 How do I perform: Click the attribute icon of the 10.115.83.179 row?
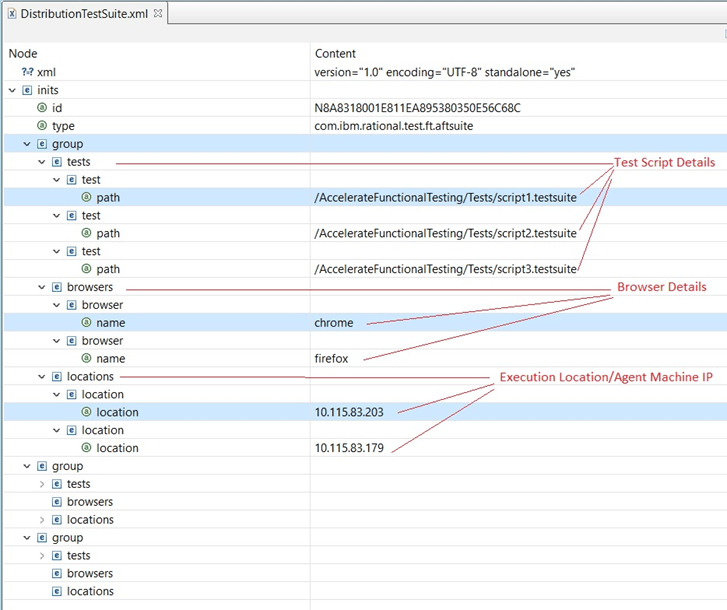pyautogui.click(x=86, y=448)
